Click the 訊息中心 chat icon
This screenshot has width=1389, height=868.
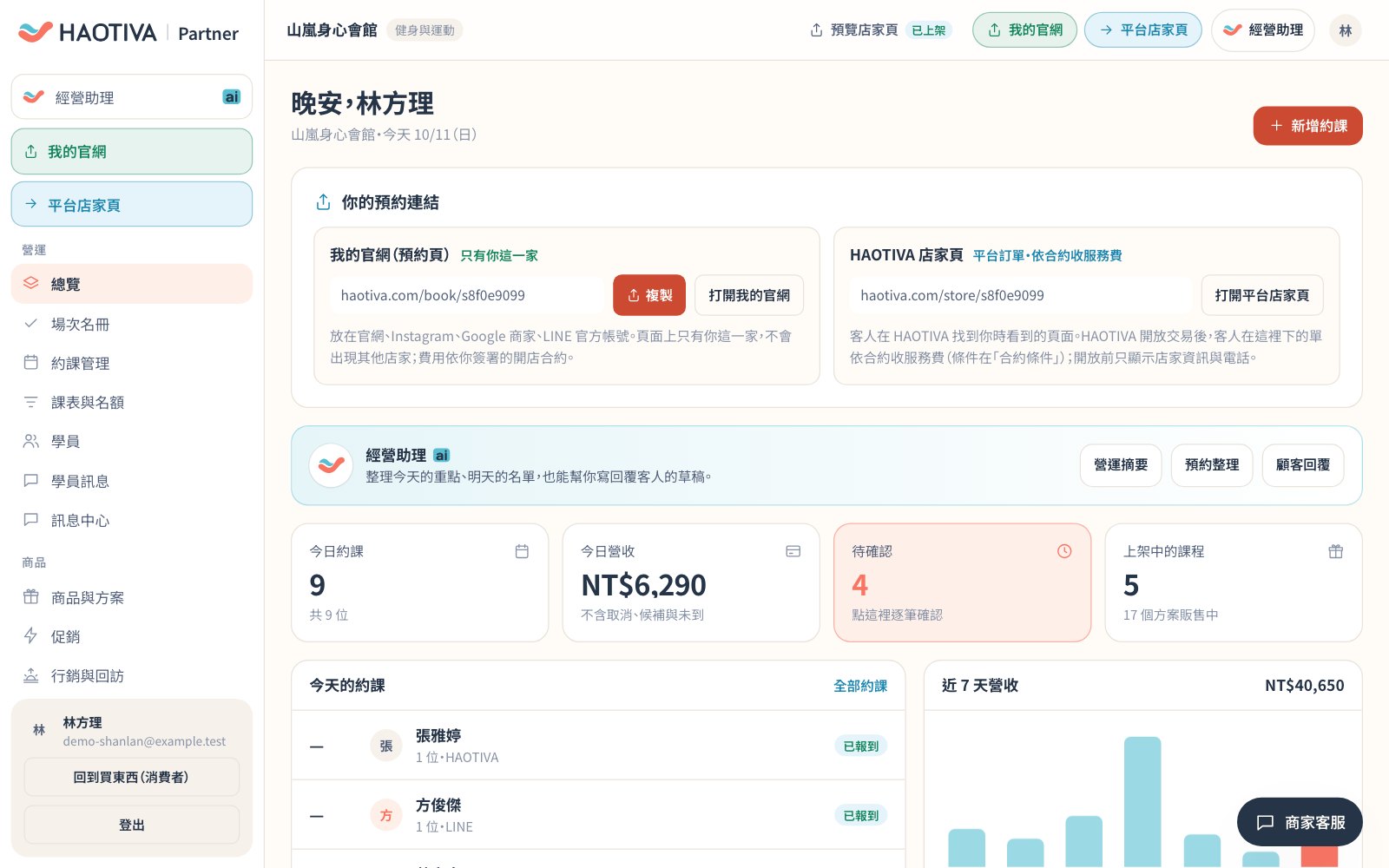(31, 520)
